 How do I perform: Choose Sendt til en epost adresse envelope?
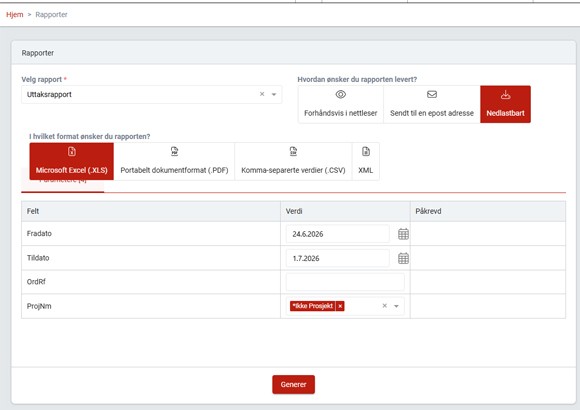432,104
